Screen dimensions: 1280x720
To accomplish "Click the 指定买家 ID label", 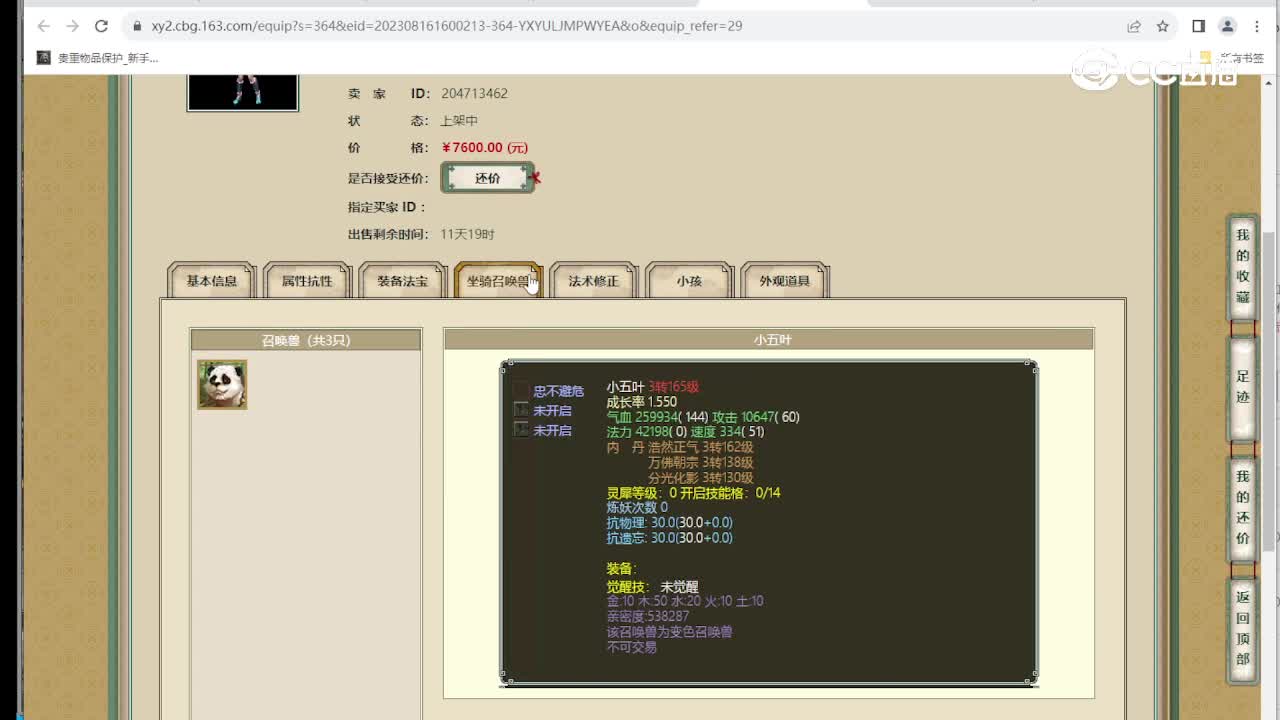I will pos(387,207).
